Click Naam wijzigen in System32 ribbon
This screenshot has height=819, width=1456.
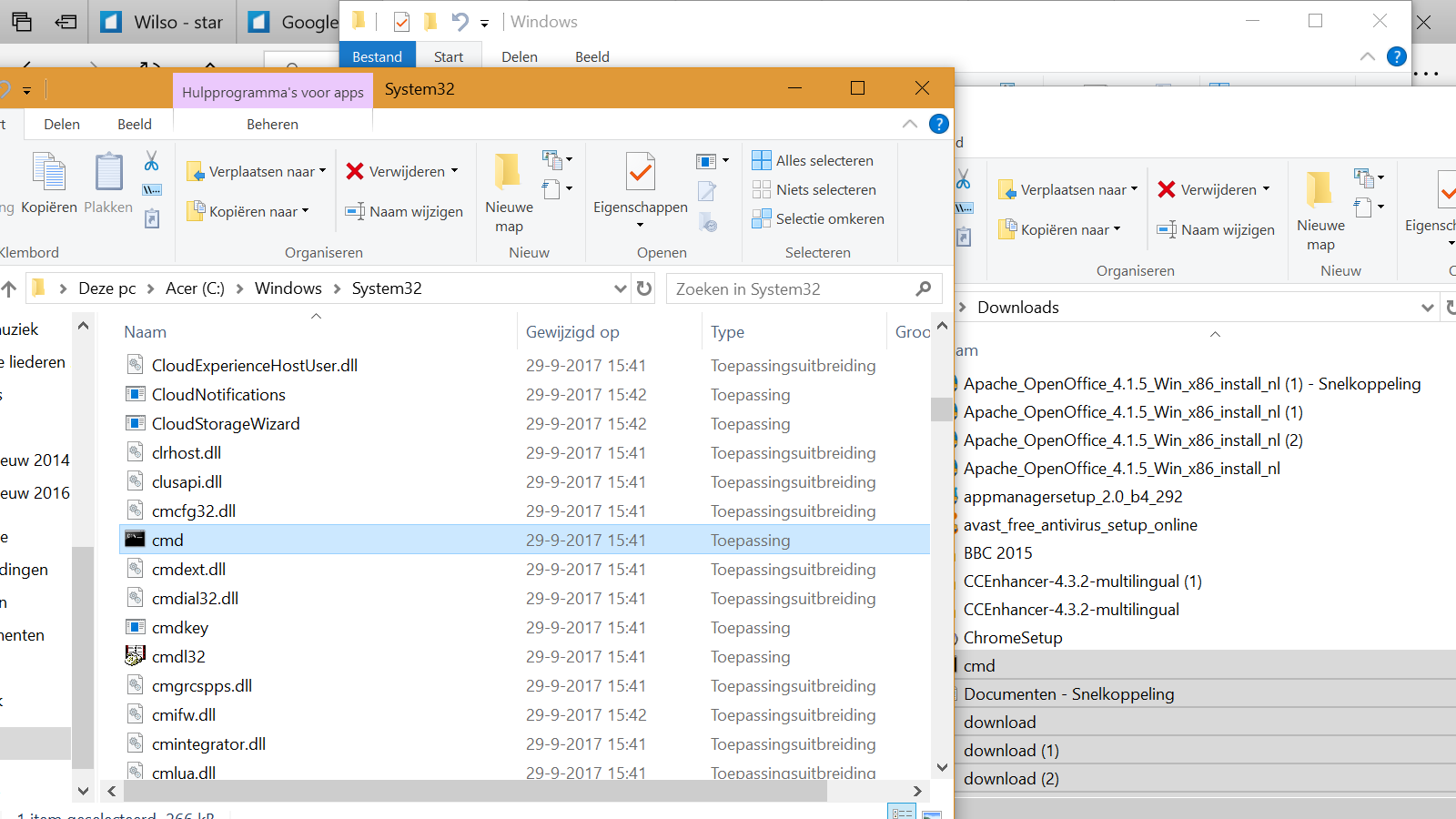(404, 211)
